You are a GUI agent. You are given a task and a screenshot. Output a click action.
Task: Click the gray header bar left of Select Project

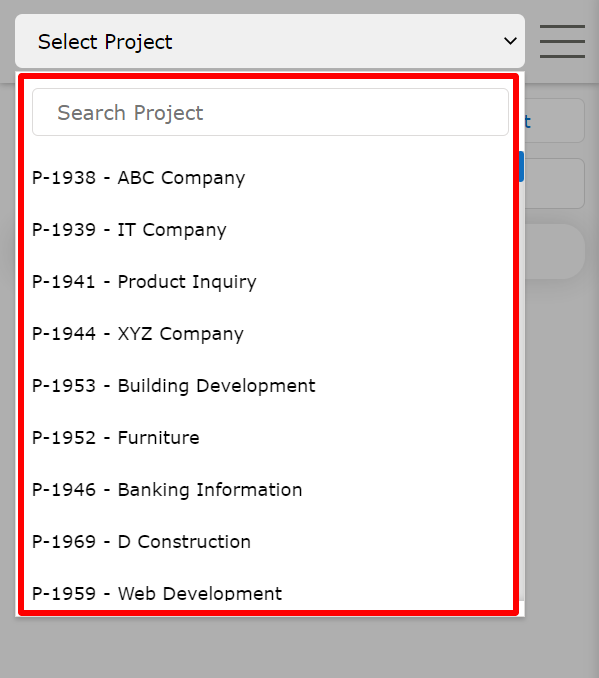click(x=7, y=41)
